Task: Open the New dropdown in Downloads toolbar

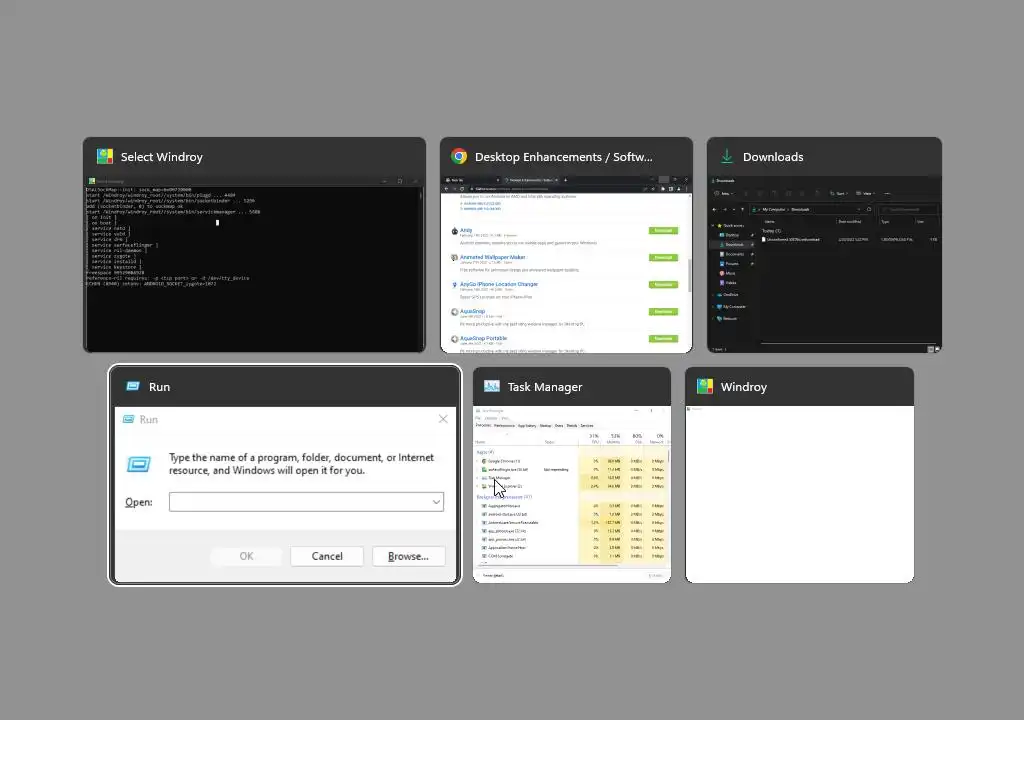Action: pyautogui.click(x=724, y=193)
